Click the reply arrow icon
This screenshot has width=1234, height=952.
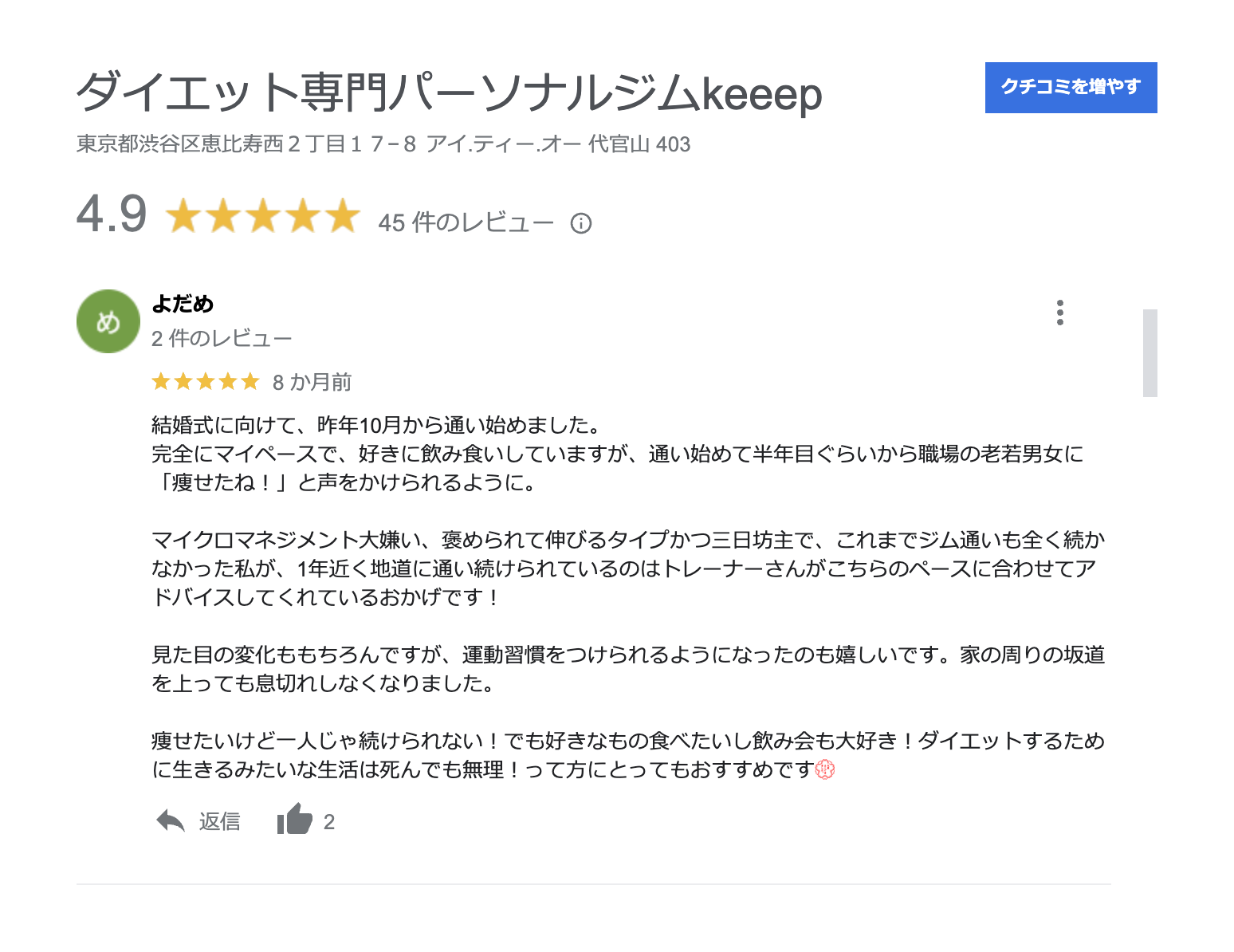(x=171, y=820)
